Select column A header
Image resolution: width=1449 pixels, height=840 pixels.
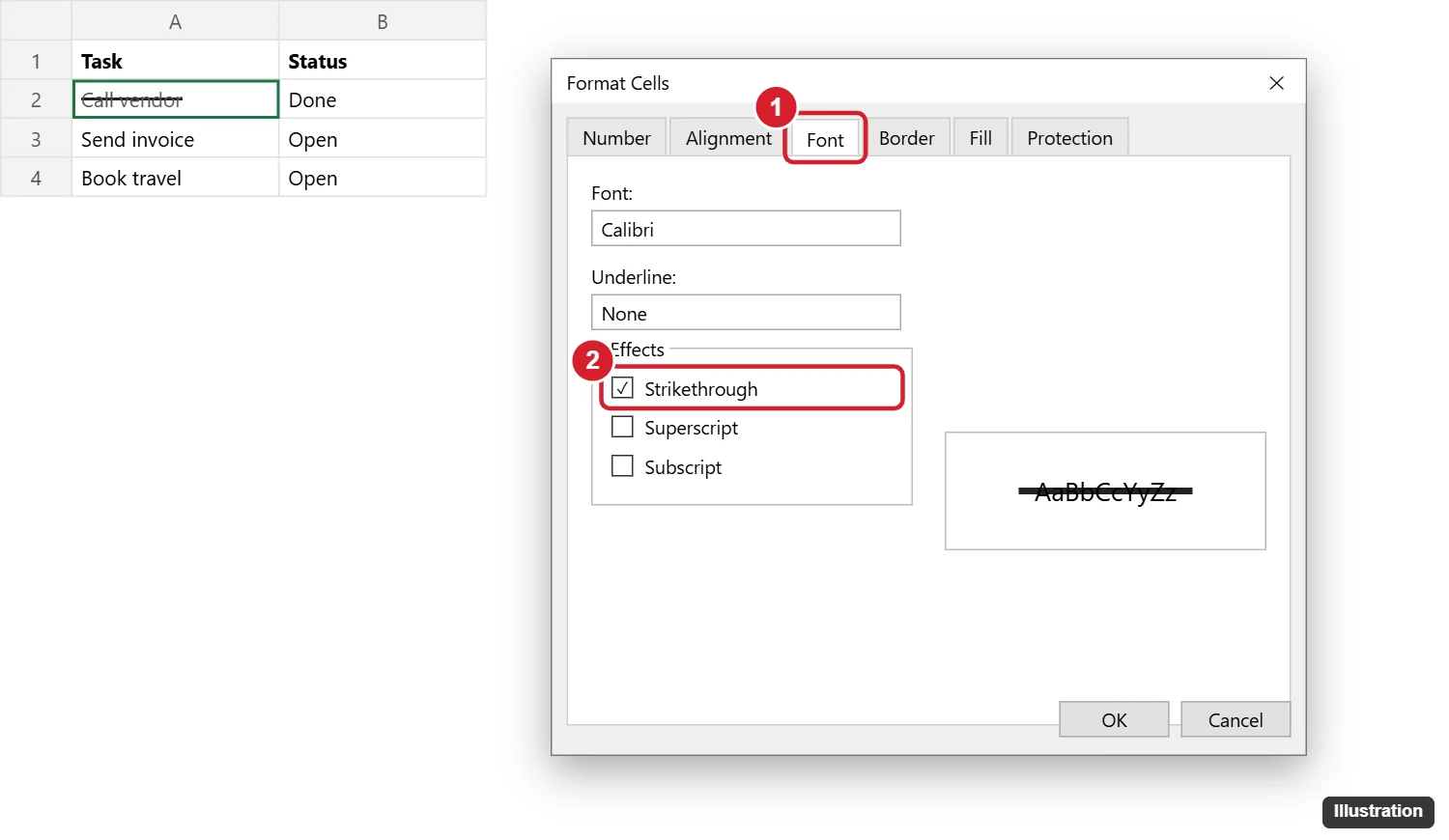pos(175,21)
